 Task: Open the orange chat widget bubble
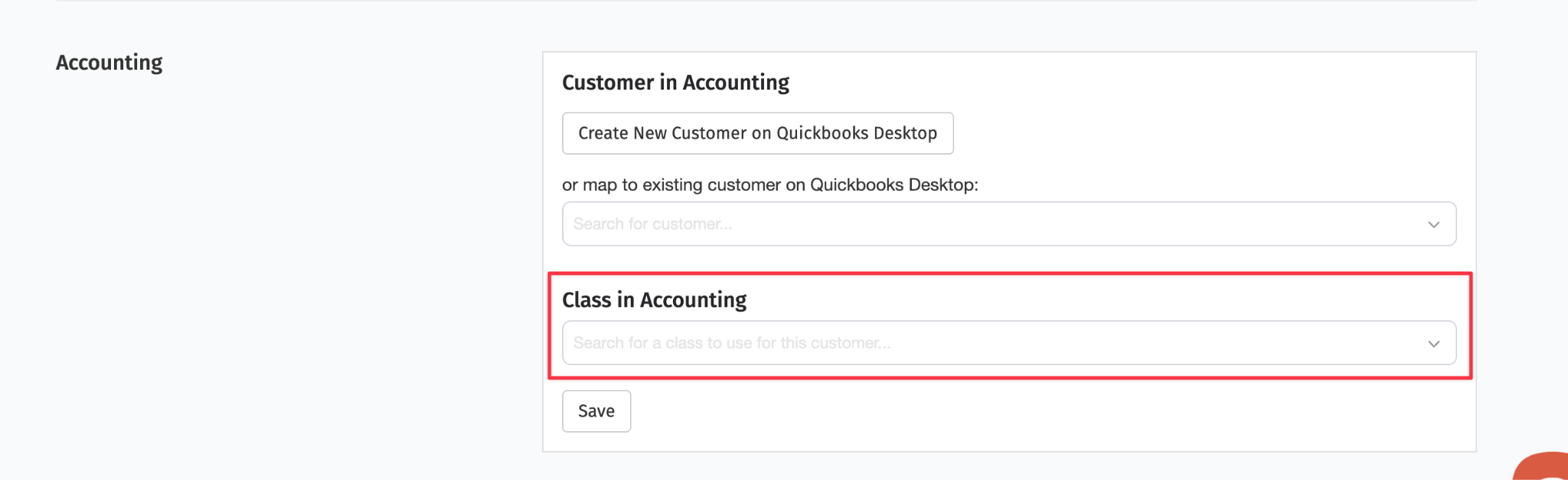[x=1542, y=466]
